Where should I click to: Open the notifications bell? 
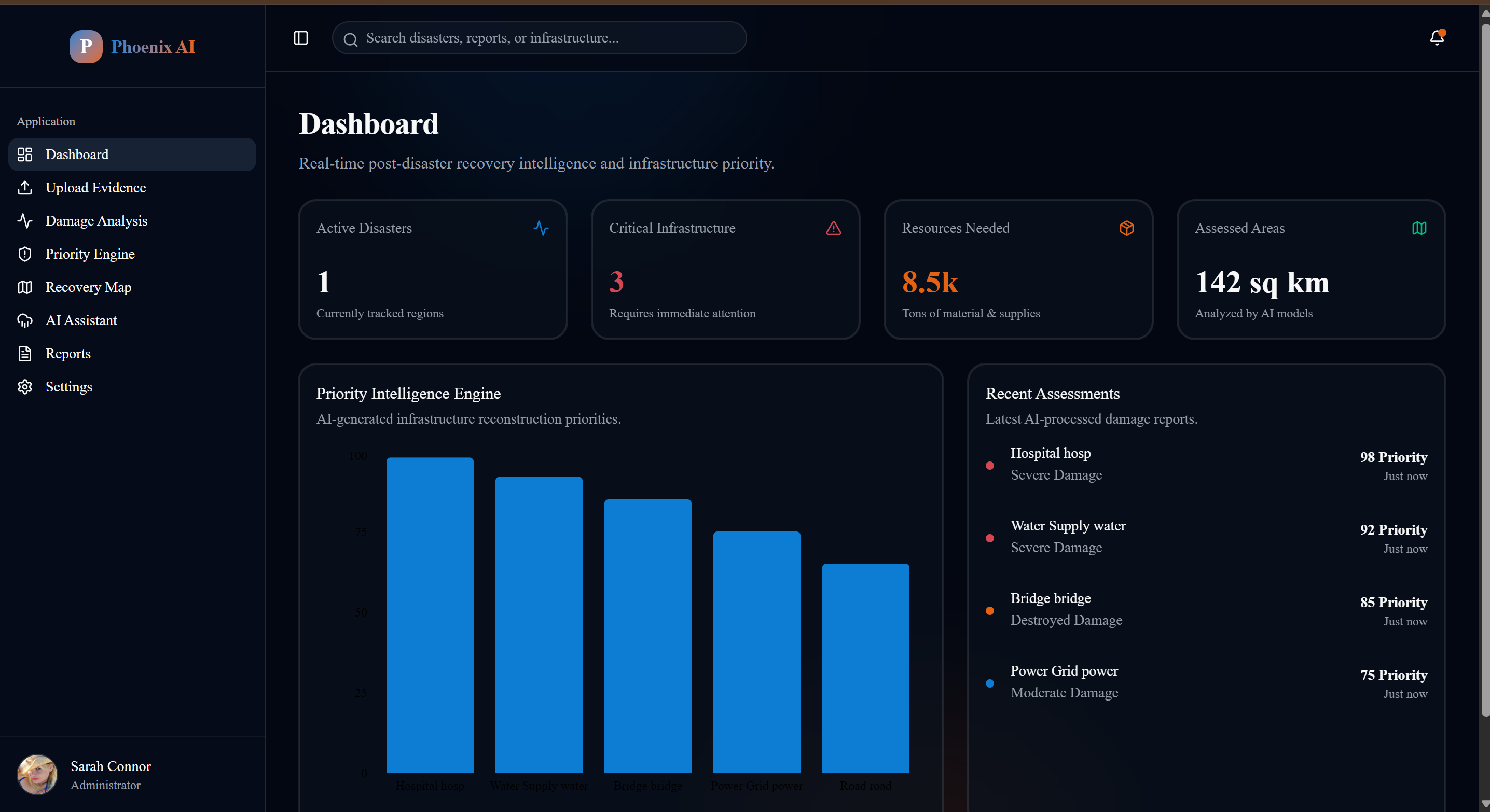click(x=1437, y=37)
